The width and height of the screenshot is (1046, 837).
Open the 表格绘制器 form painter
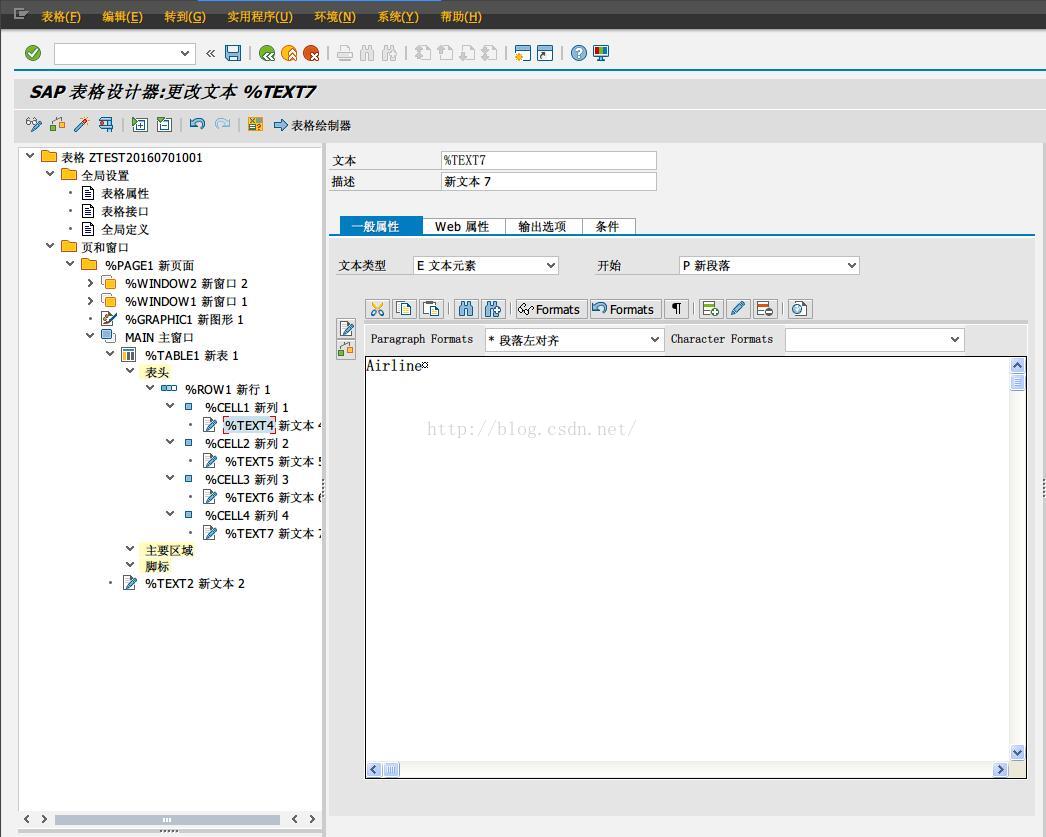(312, 125)
